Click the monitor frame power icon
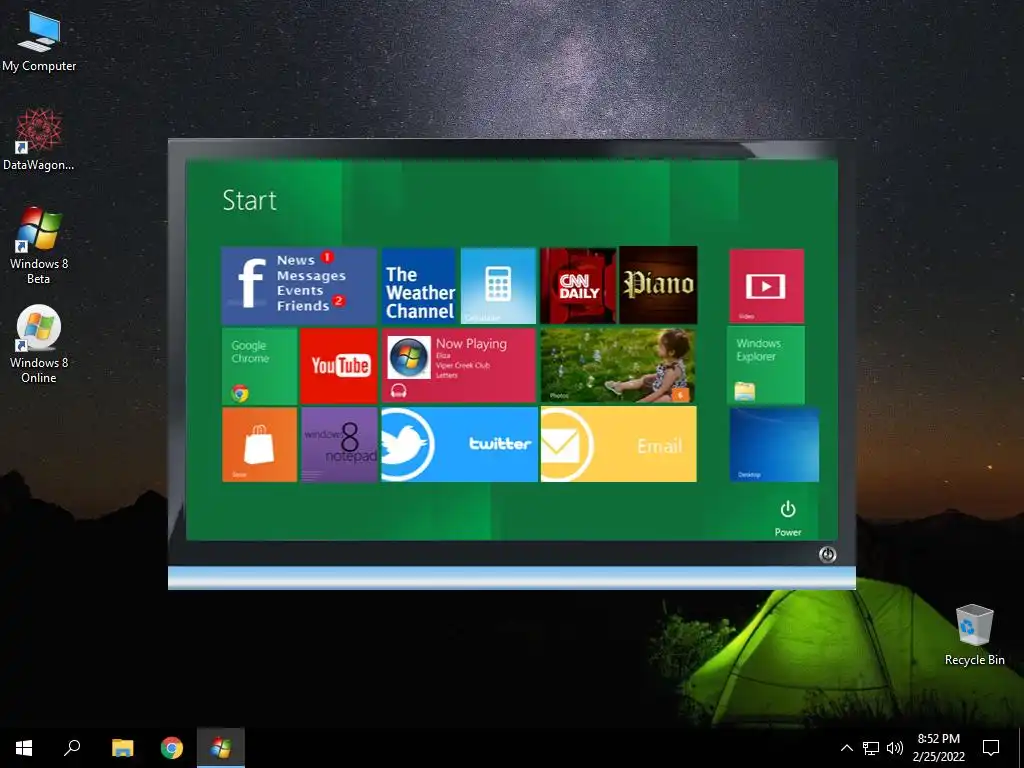The width and height of the screenshot is (1024, 768). click(x=827, y=554)
